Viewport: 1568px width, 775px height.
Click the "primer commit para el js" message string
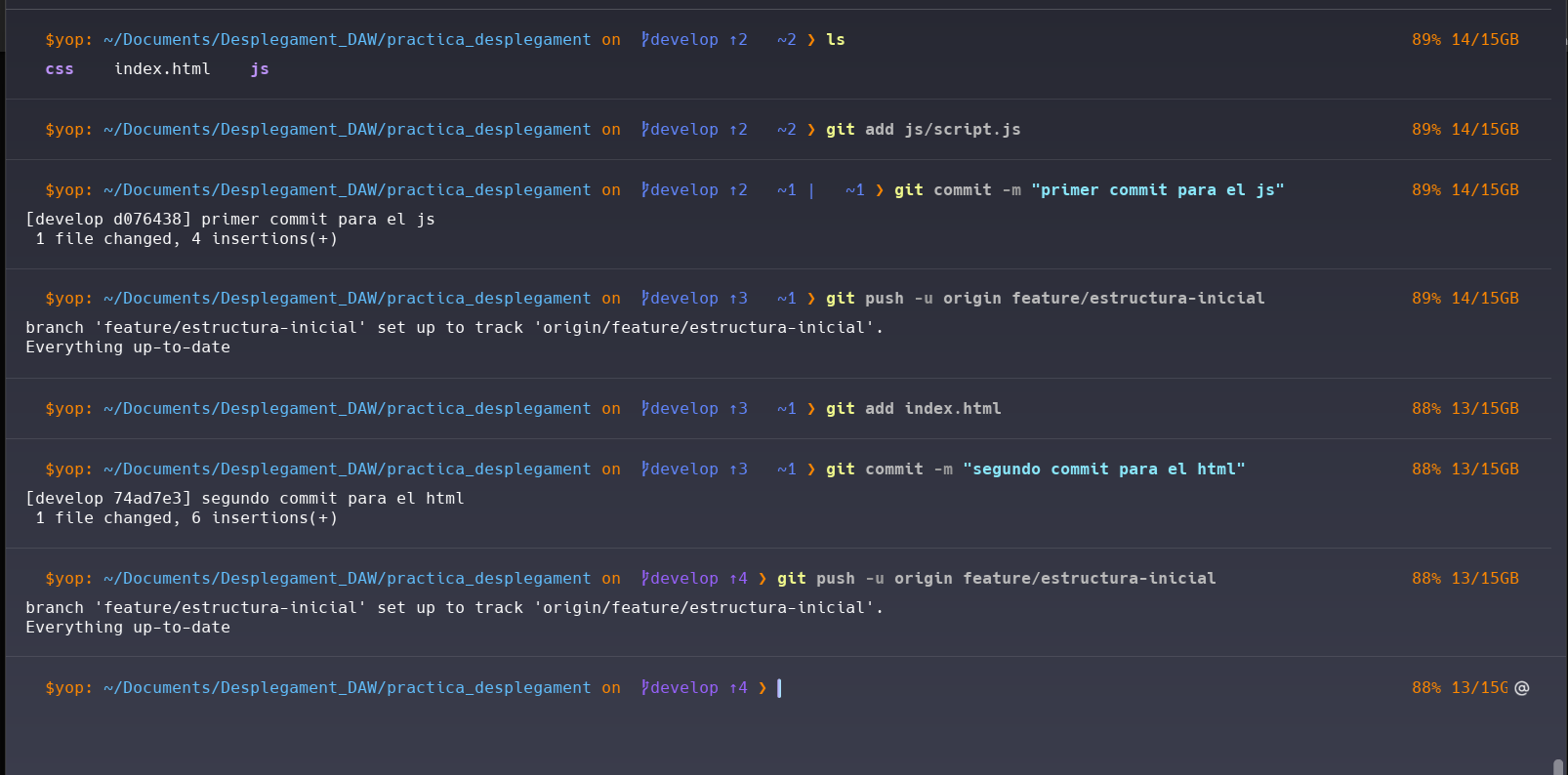point(1157,190)
